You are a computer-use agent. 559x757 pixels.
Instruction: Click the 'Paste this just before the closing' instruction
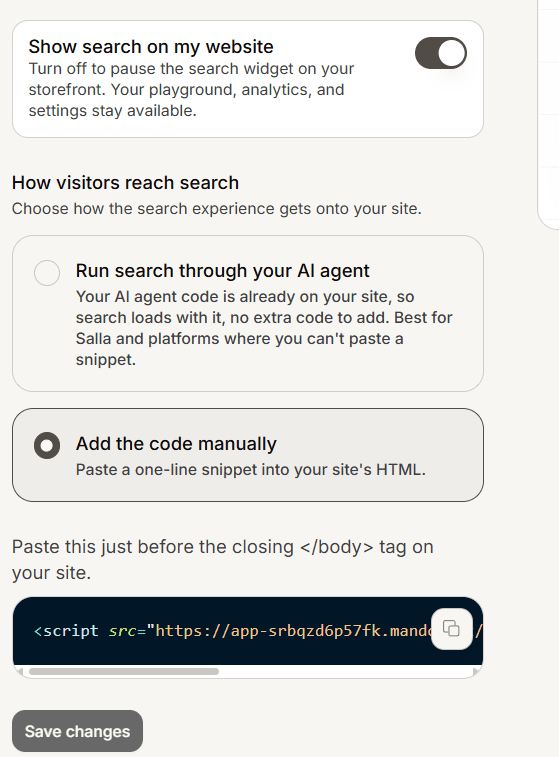(x=223, y=560)
